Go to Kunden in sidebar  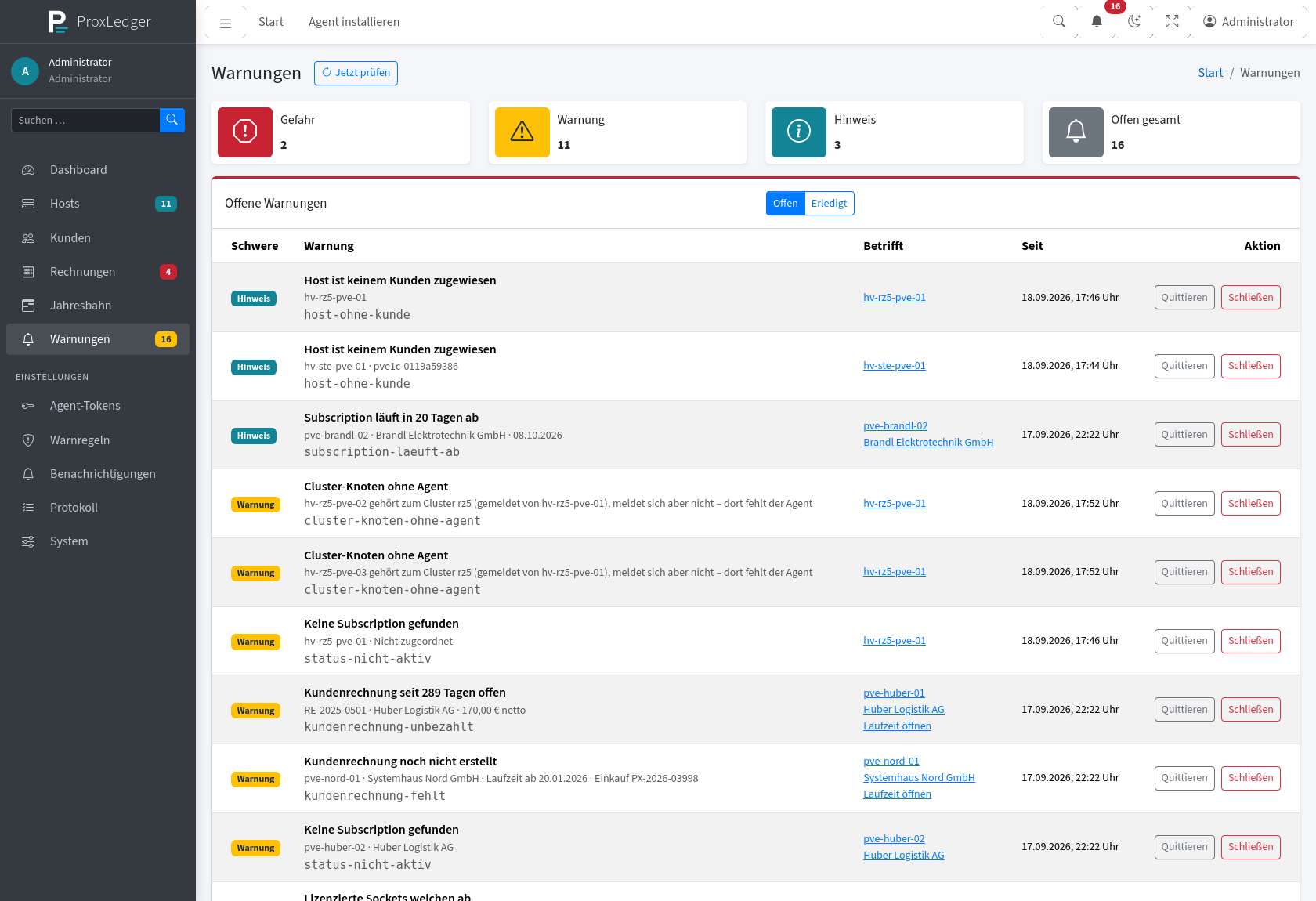pos(98,238)
